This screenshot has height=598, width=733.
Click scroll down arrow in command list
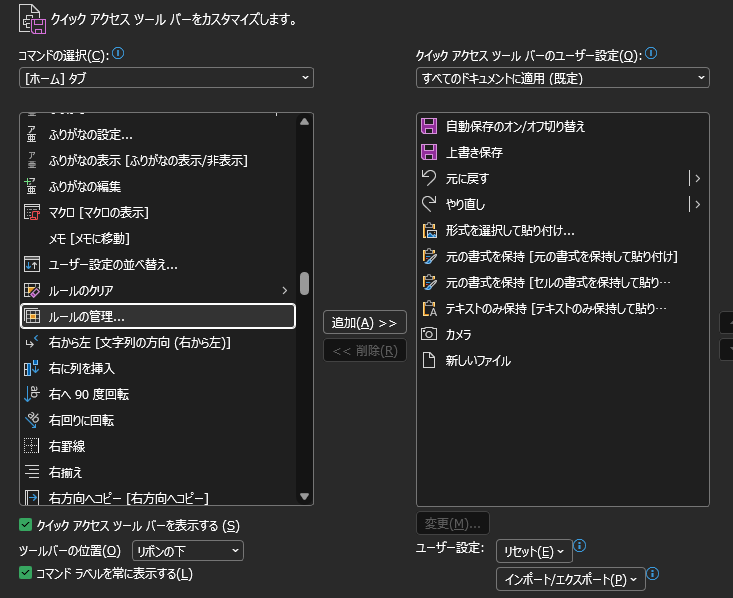click(x=304, y=496)
